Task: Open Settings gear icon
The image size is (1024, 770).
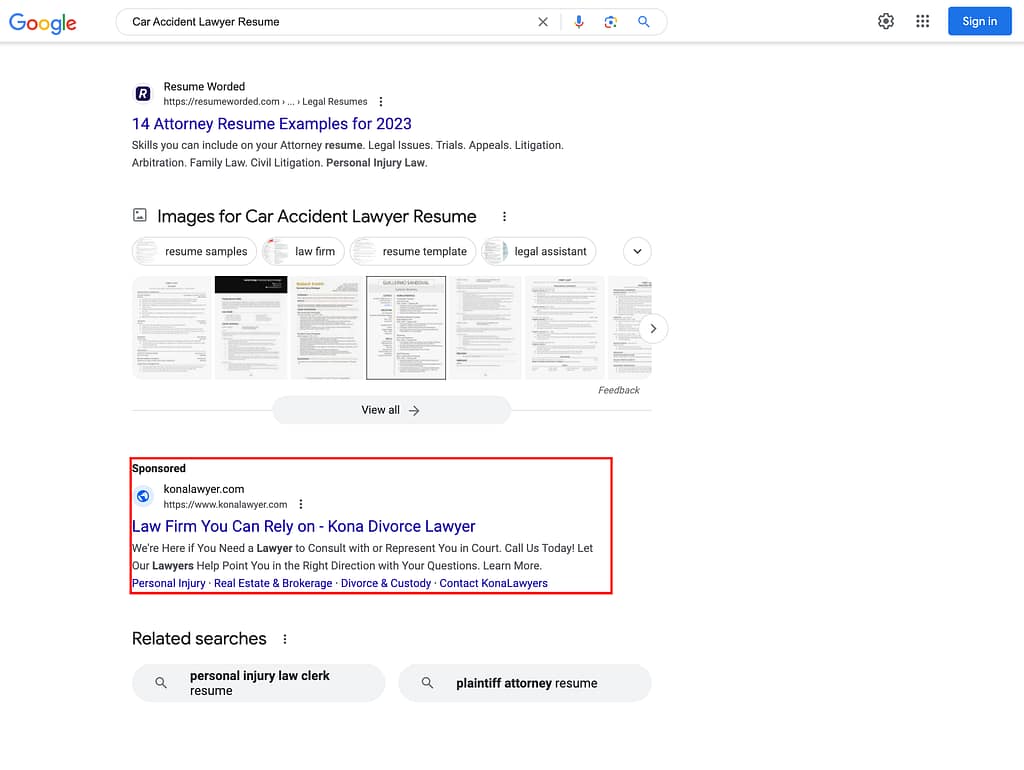Action: click(886, 22)
